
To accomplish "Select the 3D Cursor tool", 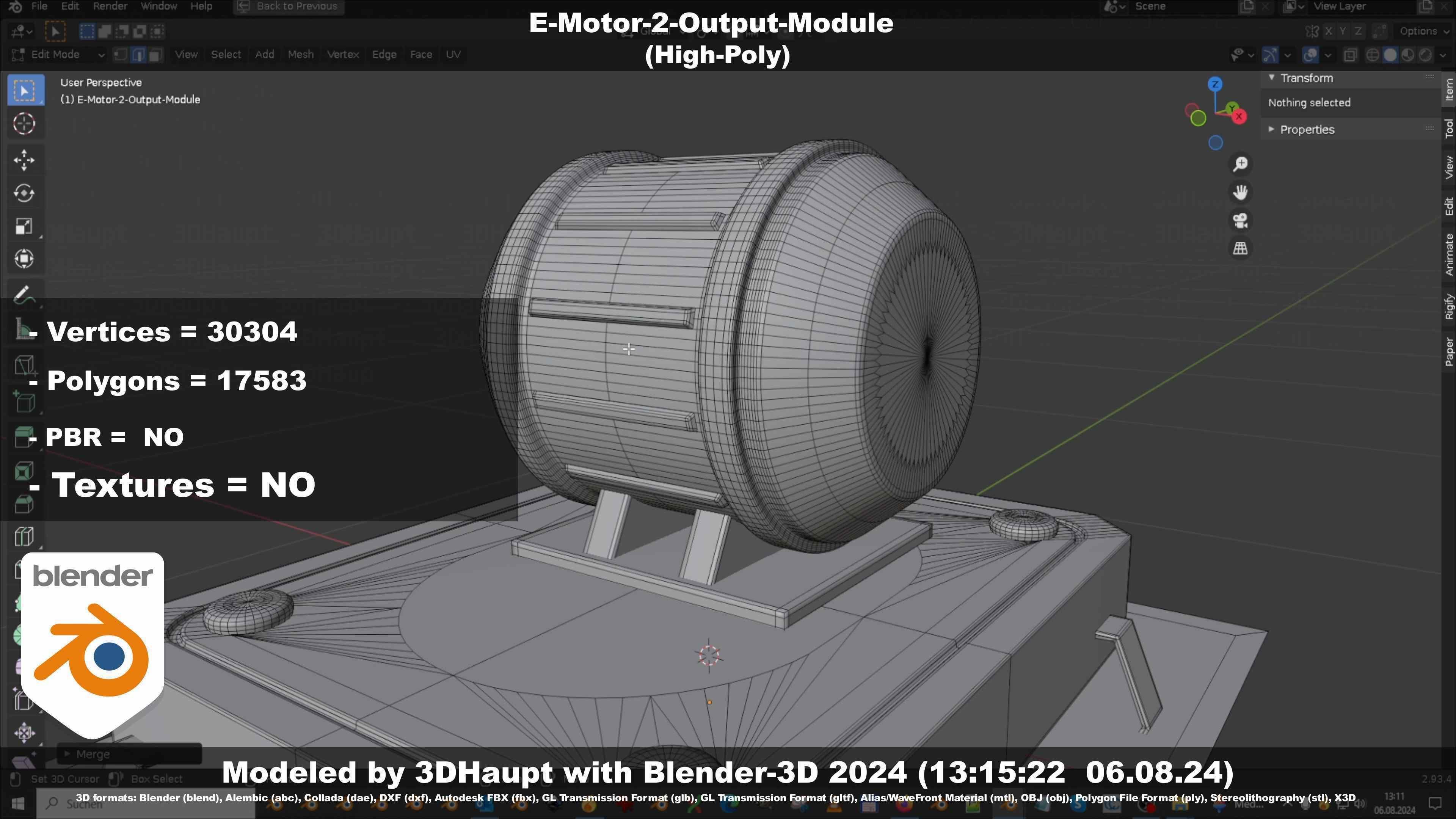I will click(24, 124).
